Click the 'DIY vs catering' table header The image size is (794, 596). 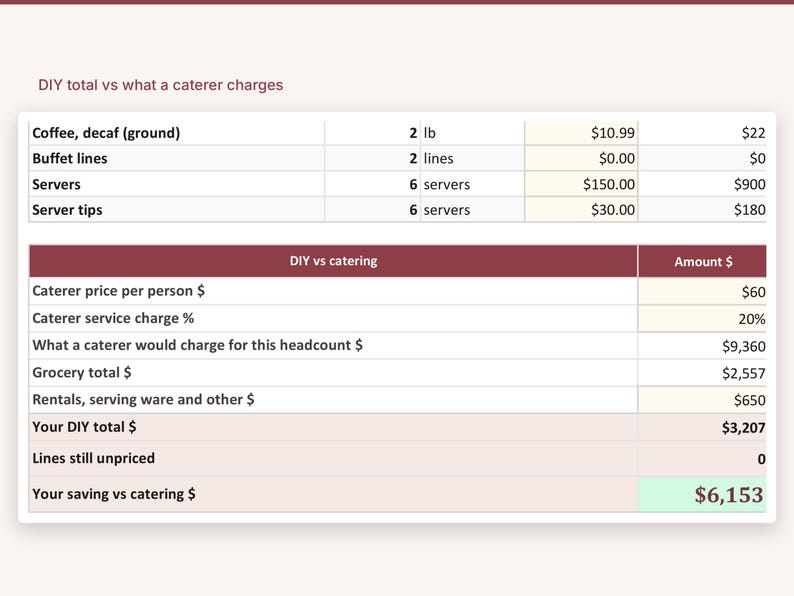333,261
